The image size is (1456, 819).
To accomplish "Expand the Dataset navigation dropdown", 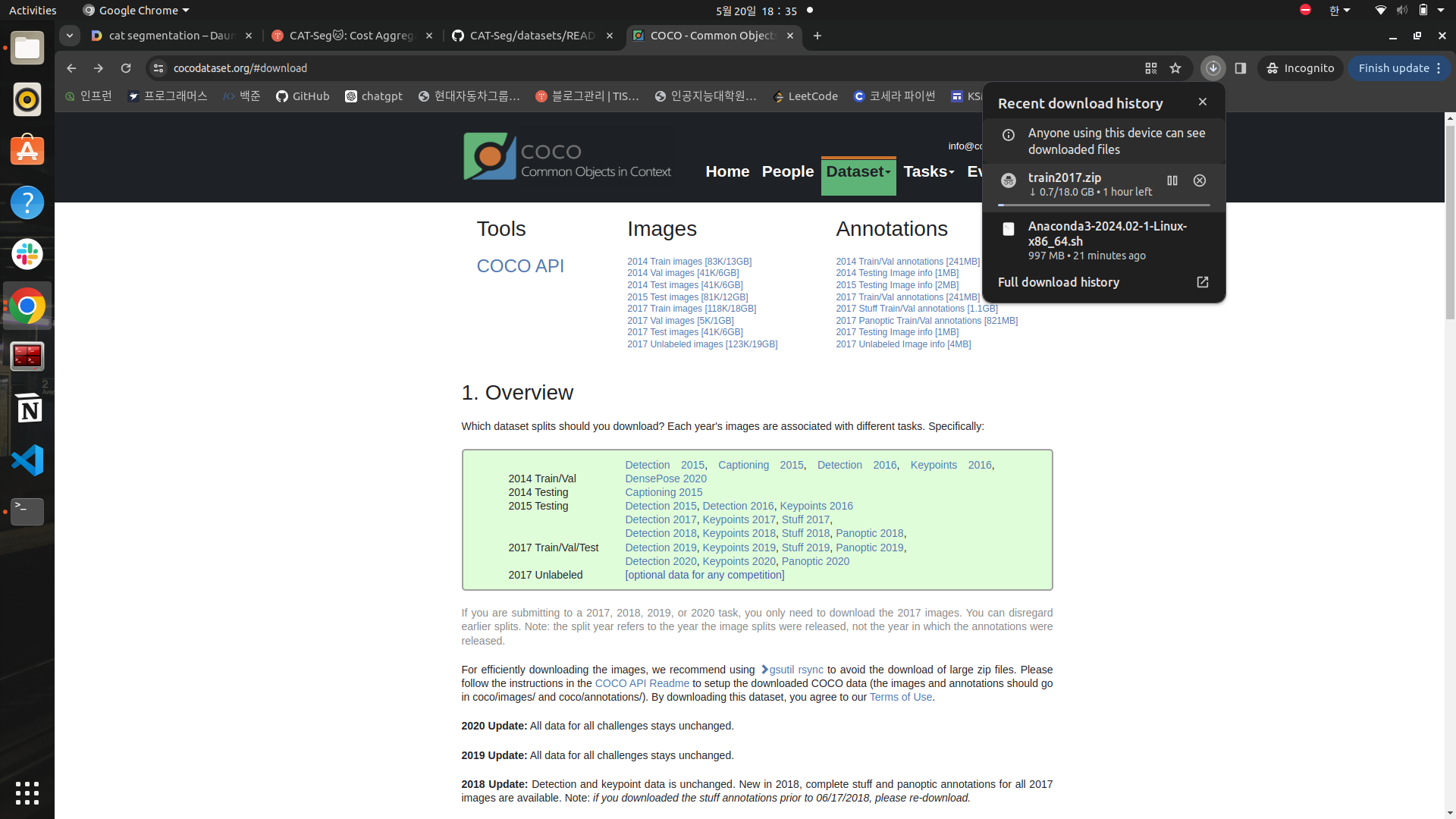I will pos(858,172).
